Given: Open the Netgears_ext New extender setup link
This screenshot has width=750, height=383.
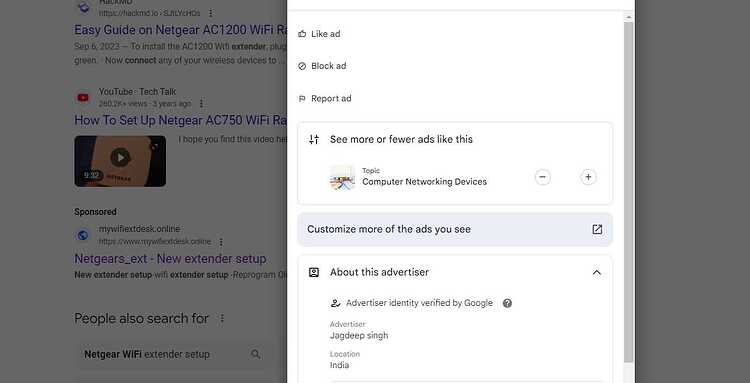Looking at the screenshot, I should (x=170, y=259).
